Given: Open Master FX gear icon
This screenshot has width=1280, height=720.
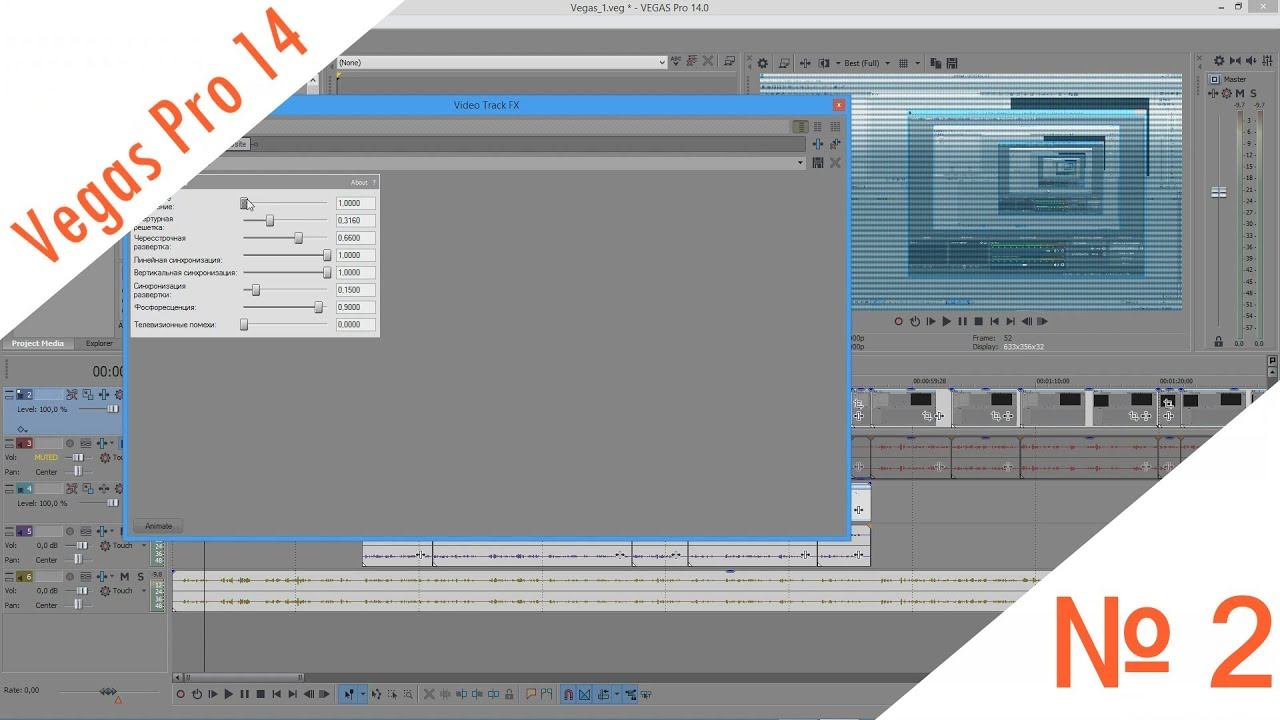Looking at the screenshot, I should 1213,94.
